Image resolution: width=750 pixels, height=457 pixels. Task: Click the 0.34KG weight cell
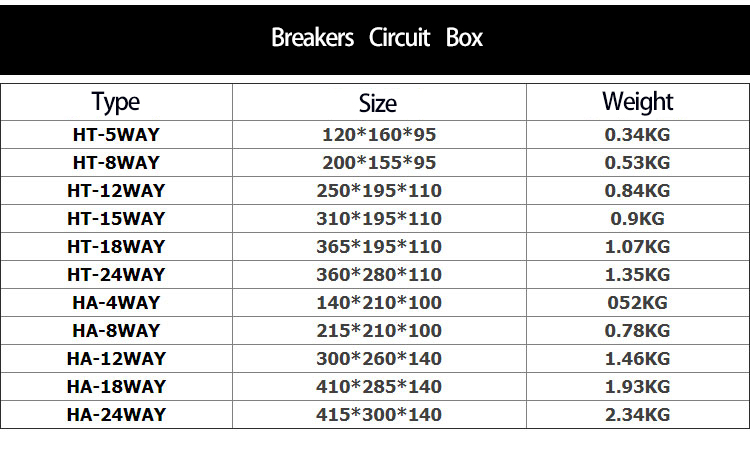click(637, 134)
